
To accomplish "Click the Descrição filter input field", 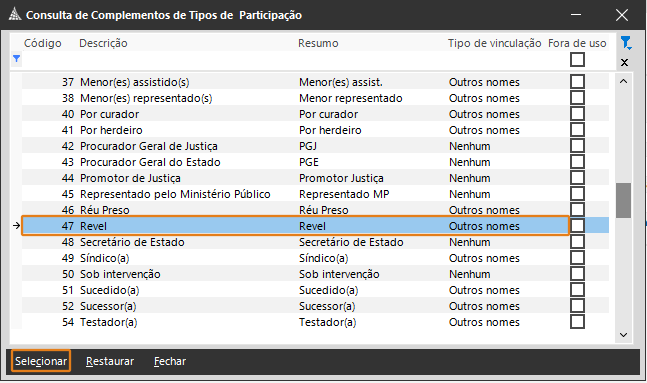I will (186, 60).
